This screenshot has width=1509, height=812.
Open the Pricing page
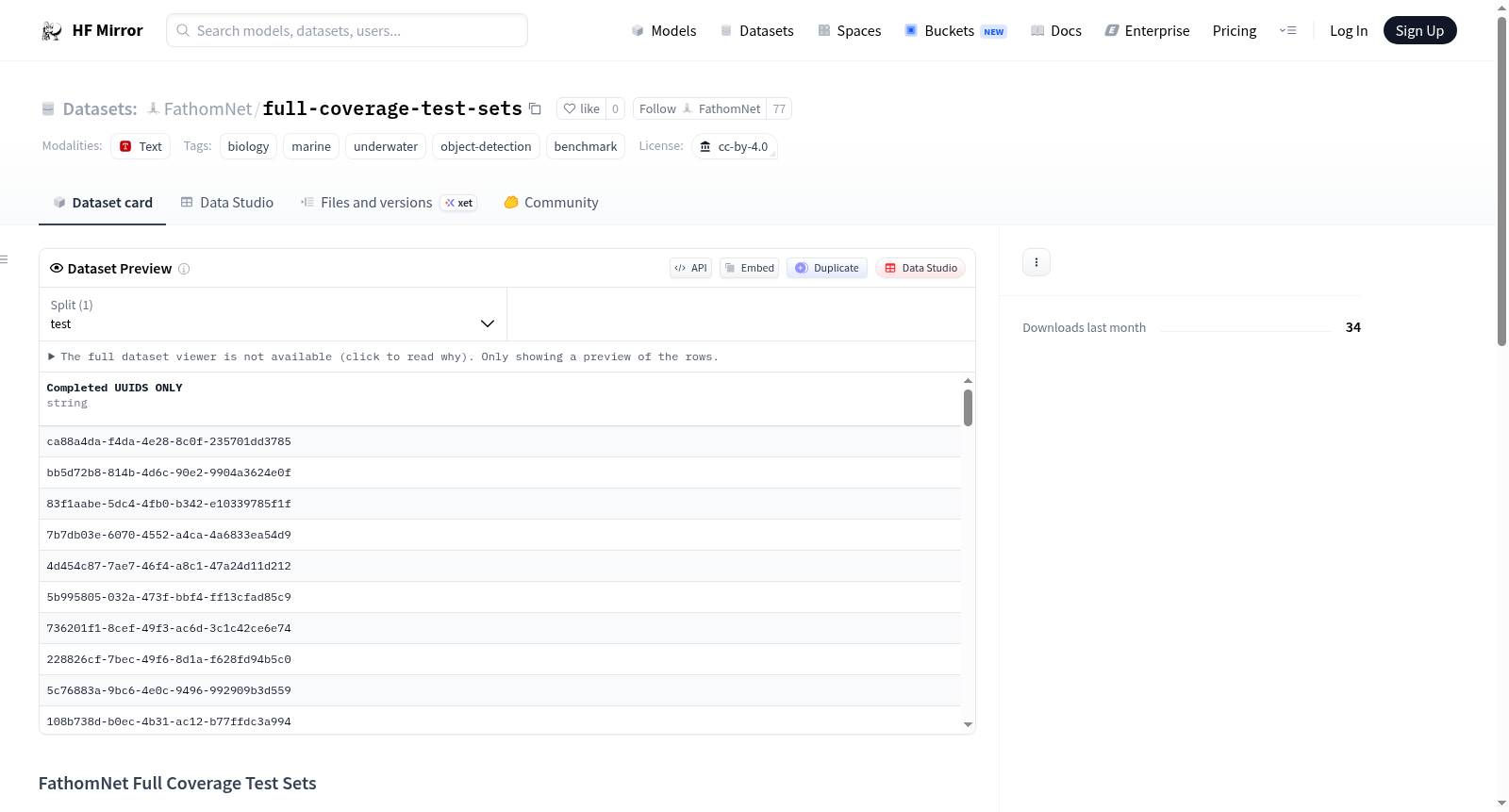point(1235,31)
